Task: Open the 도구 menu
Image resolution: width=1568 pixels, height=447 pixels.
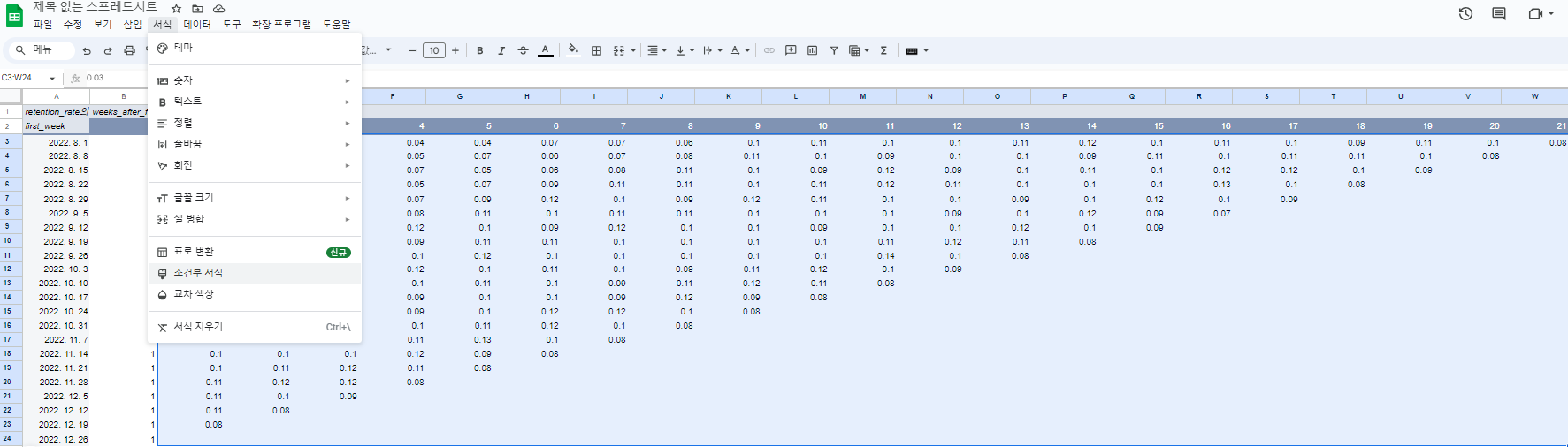Action: click(232, 24)
